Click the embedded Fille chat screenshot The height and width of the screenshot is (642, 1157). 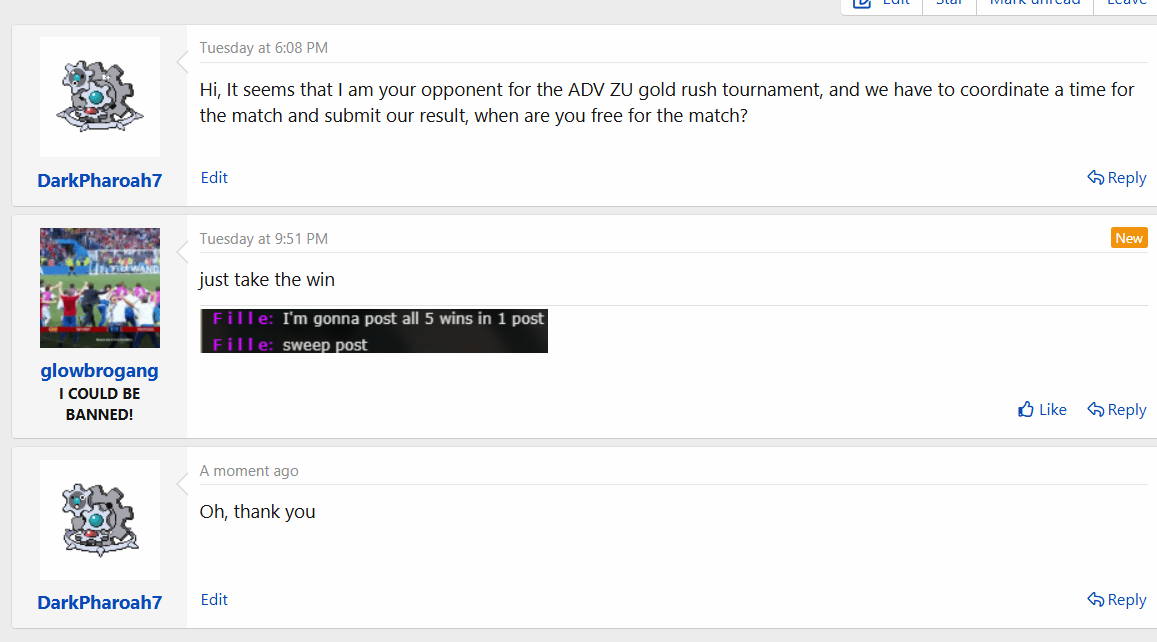click(374, 331)
